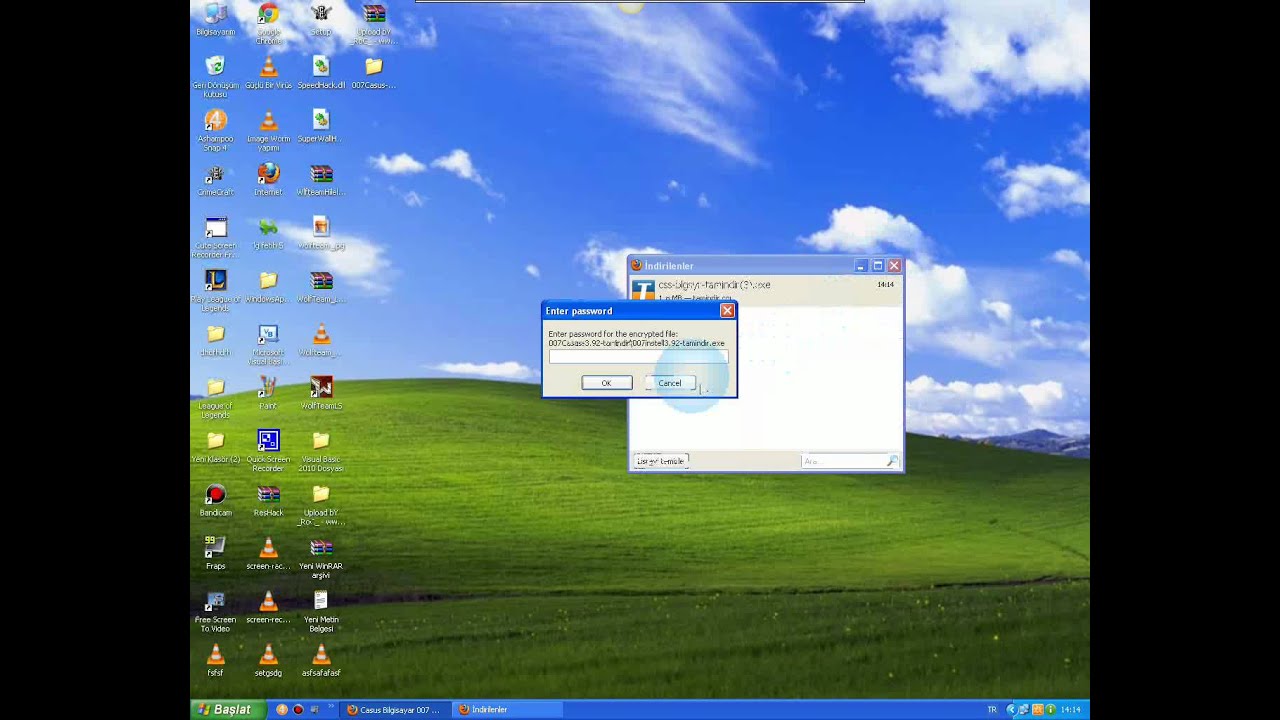Select the Fraps desktop shortcut
The image size is (1280, 720).
pyautogui.click(x=215, y=554)
